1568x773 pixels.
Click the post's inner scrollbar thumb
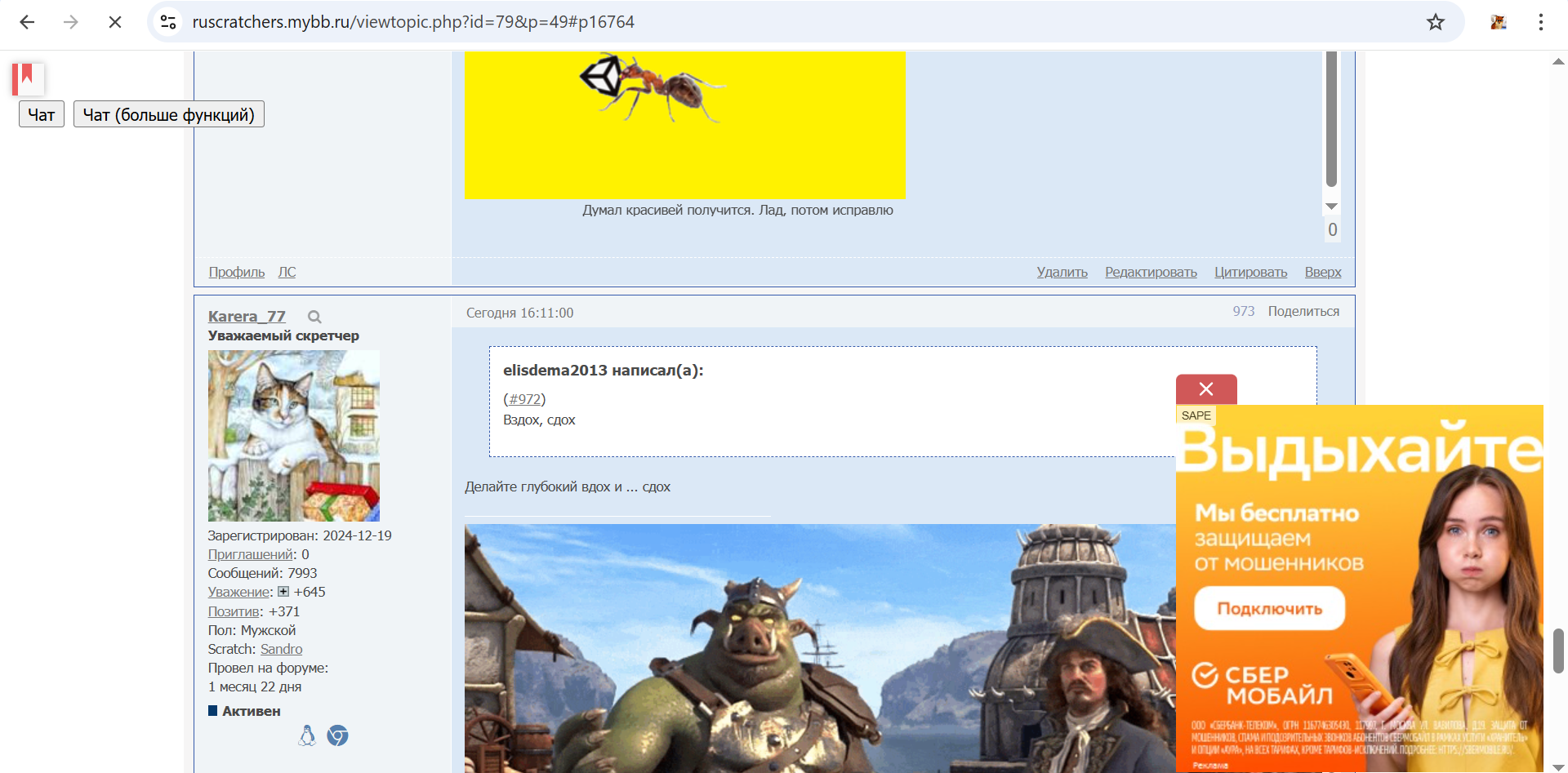pyautogui.click(x=1331, y=119)
